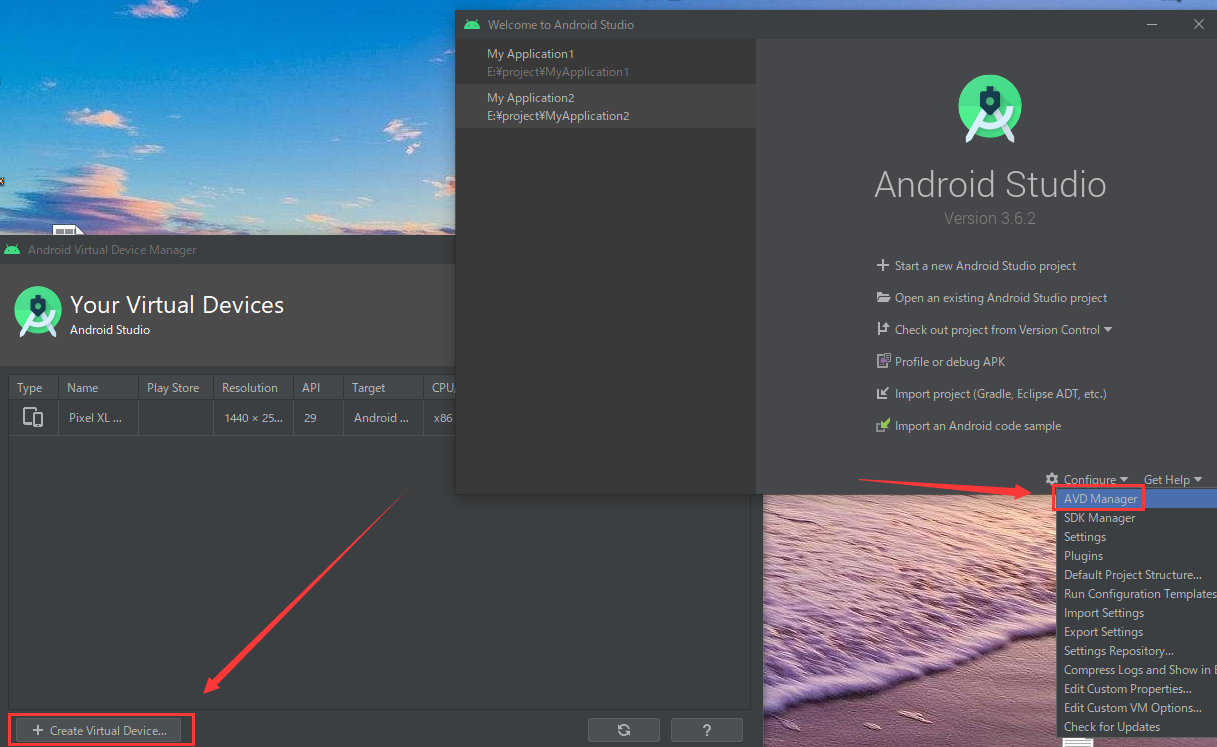Select the Pixel XL device row

point(97,417)
